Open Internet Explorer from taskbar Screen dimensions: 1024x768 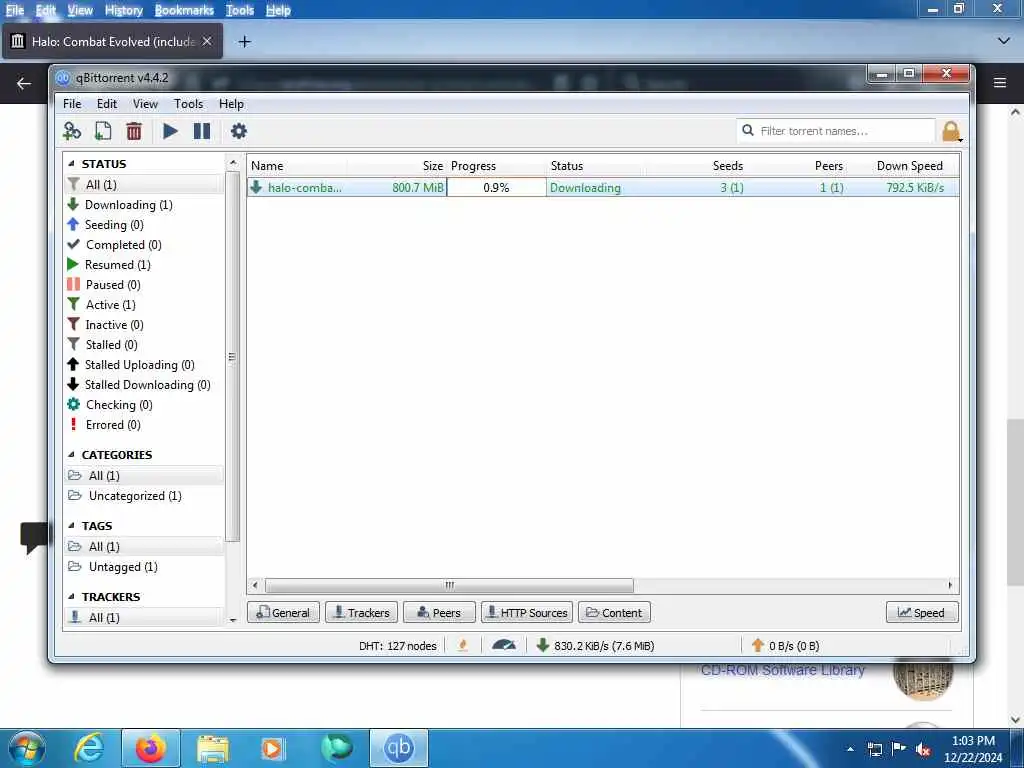88,748
